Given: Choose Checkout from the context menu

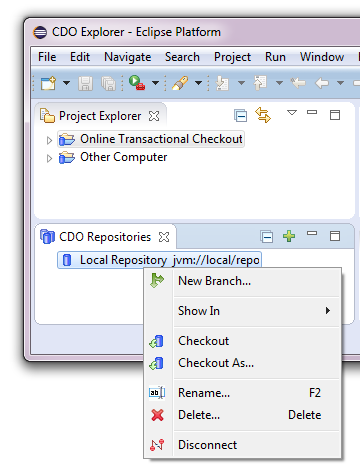Looking at the screenshot, I should point(242,341).
